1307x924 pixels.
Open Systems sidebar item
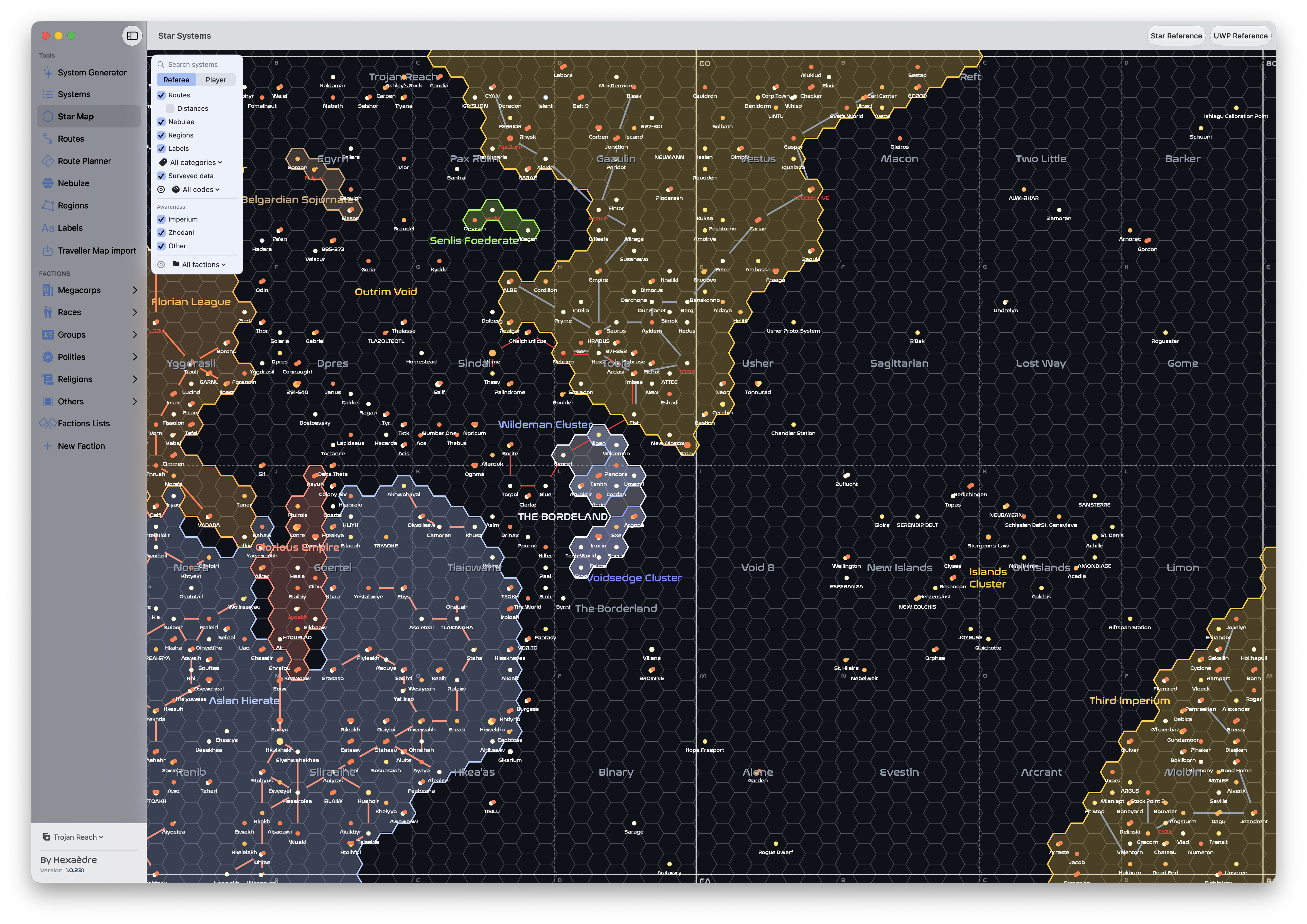click(x=89, y=94)
